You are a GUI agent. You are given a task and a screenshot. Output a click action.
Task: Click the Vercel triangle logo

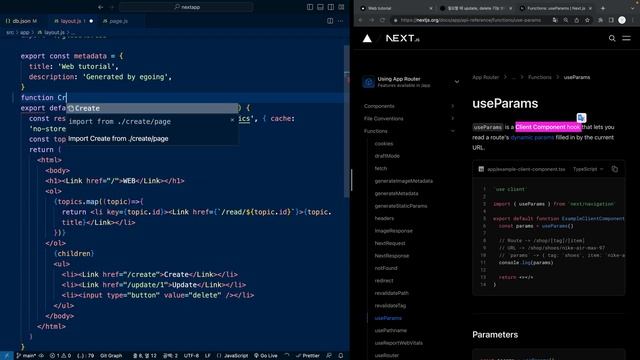[367, 38]
